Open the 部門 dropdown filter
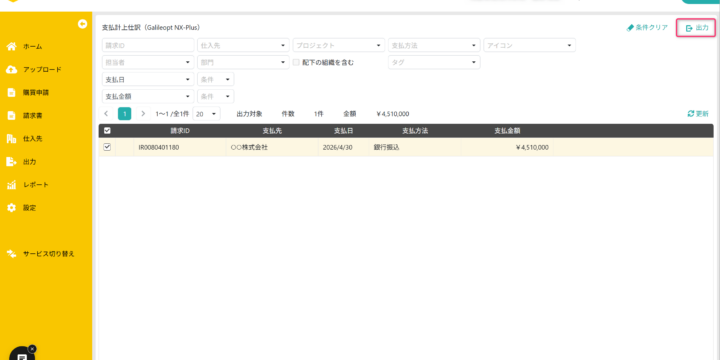Screen dimensions: 720x360 [x=243, y=62]
